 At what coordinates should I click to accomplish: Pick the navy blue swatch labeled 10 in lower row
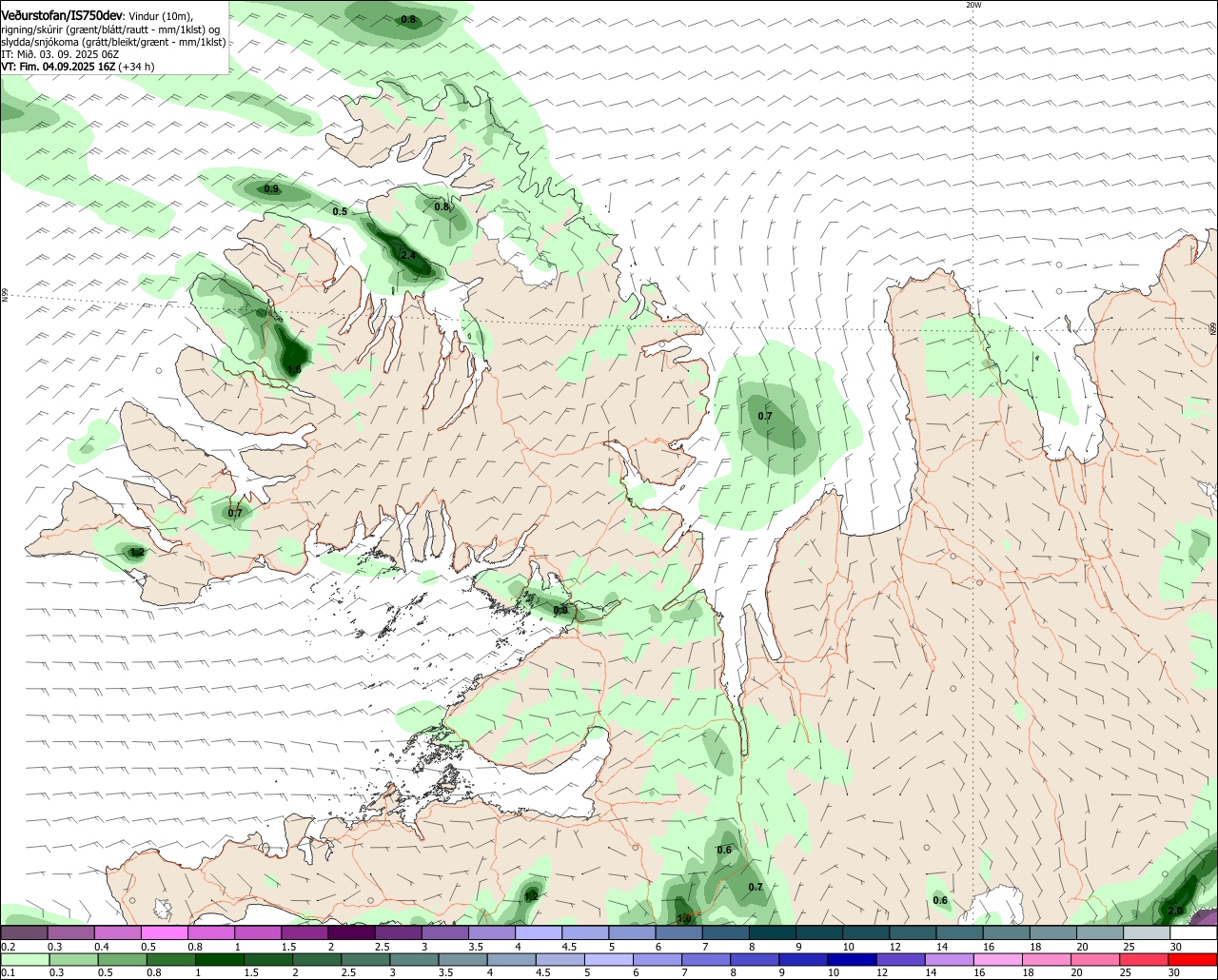(852, 960)
